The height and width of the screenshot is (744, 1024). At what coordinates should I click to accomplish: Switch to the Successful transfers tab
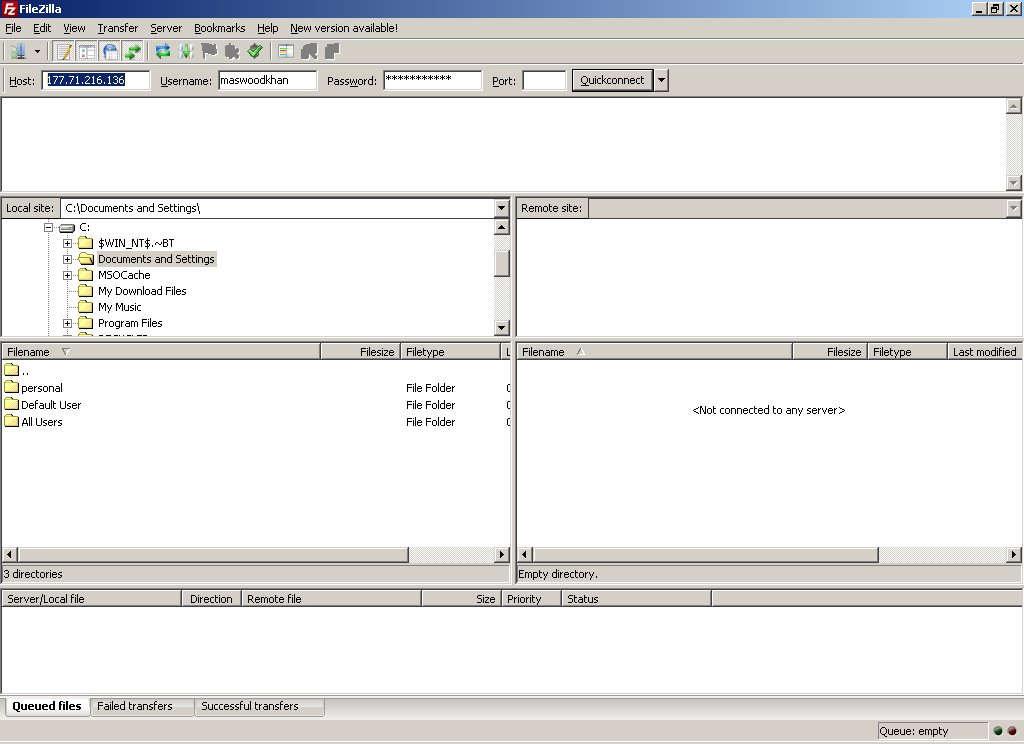pos(259,706)
